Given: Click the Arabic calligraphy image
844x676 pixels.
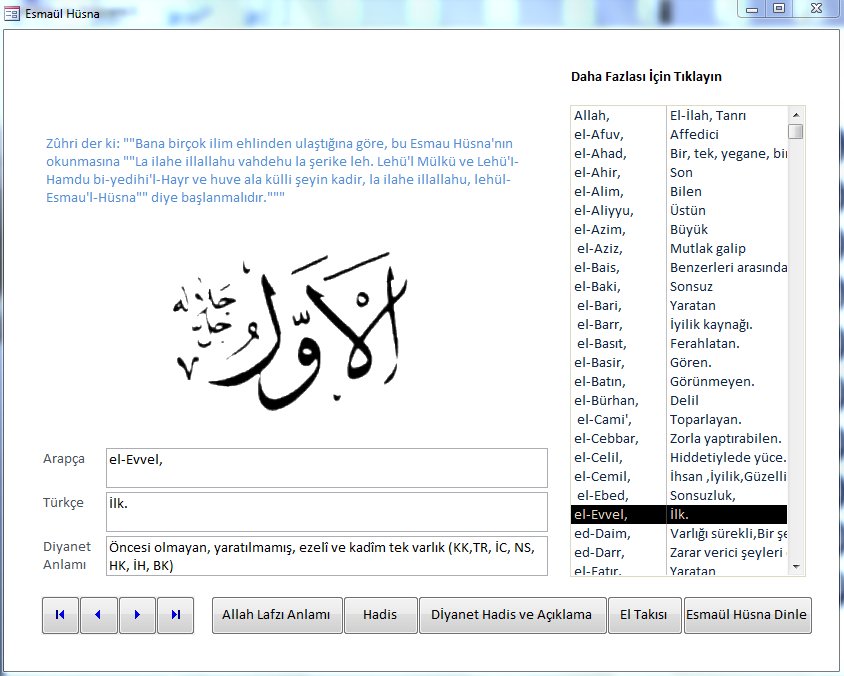Looking at the screenshot, I should click(289, 329).
